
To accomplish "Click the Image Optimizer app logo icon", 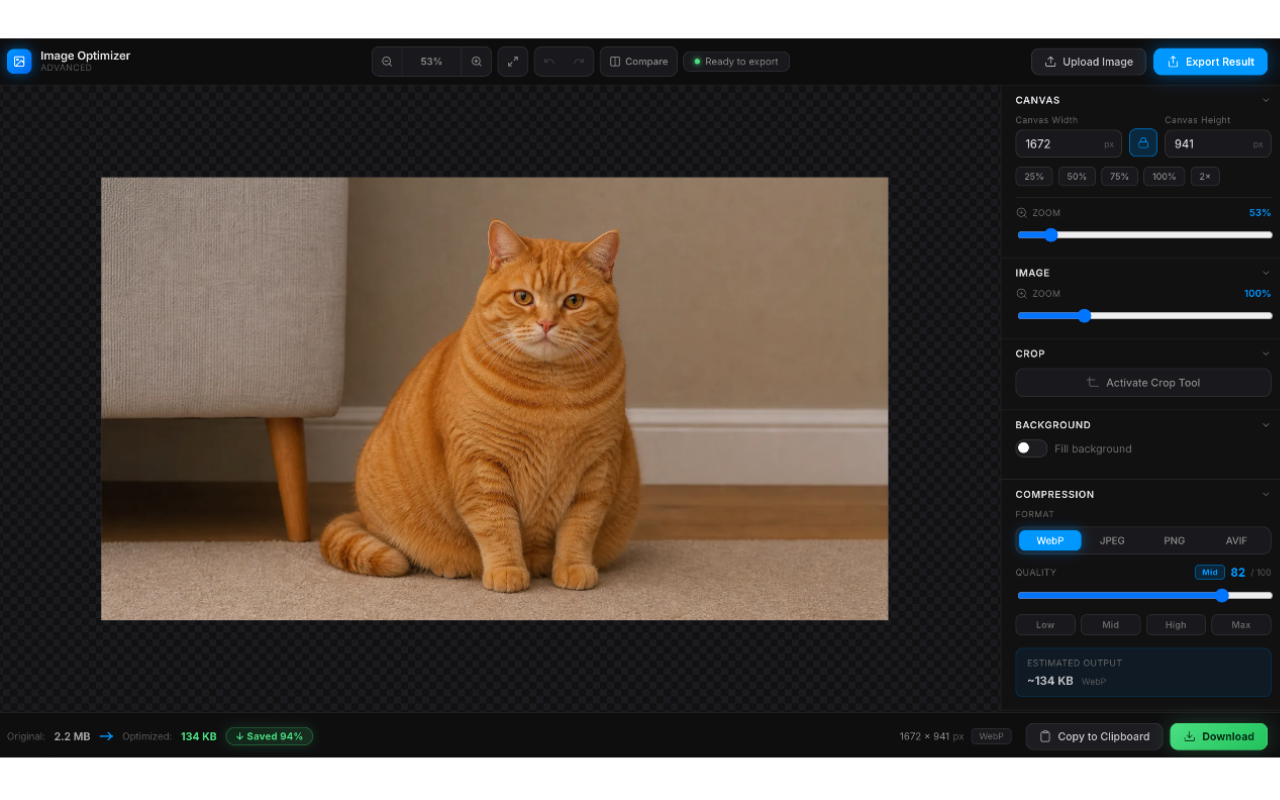I will point(19,61).
